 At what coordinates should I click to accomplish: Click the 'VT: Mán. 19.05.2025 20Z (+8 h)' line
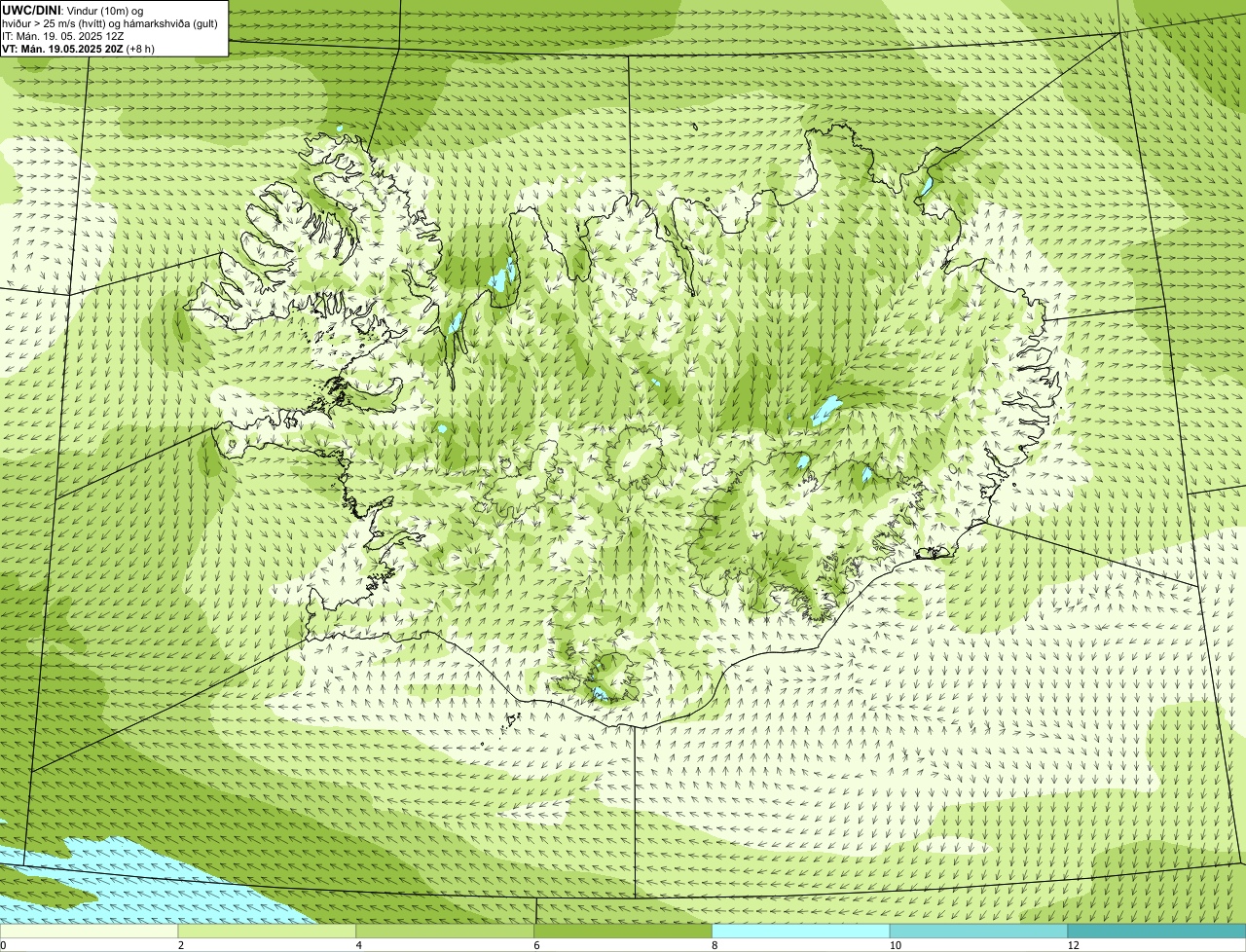[78, 49]
